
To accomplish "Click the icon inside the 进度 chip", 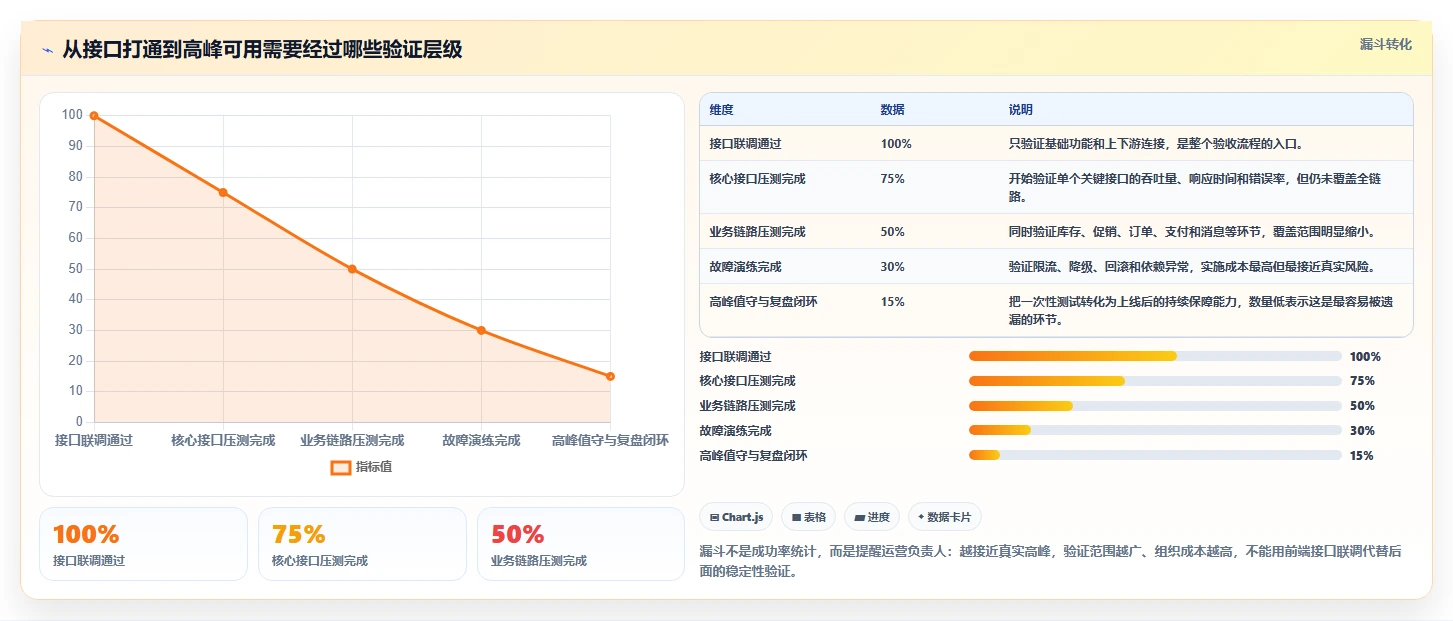I will coord(859,518).
